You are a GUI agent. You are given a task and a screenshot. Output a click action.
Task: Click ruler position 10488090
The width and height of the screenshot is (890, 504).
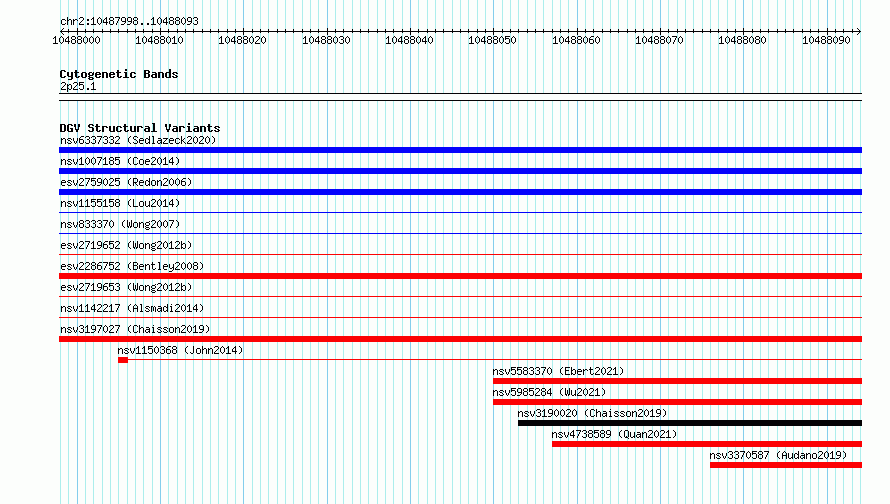[x=826, y=40]
